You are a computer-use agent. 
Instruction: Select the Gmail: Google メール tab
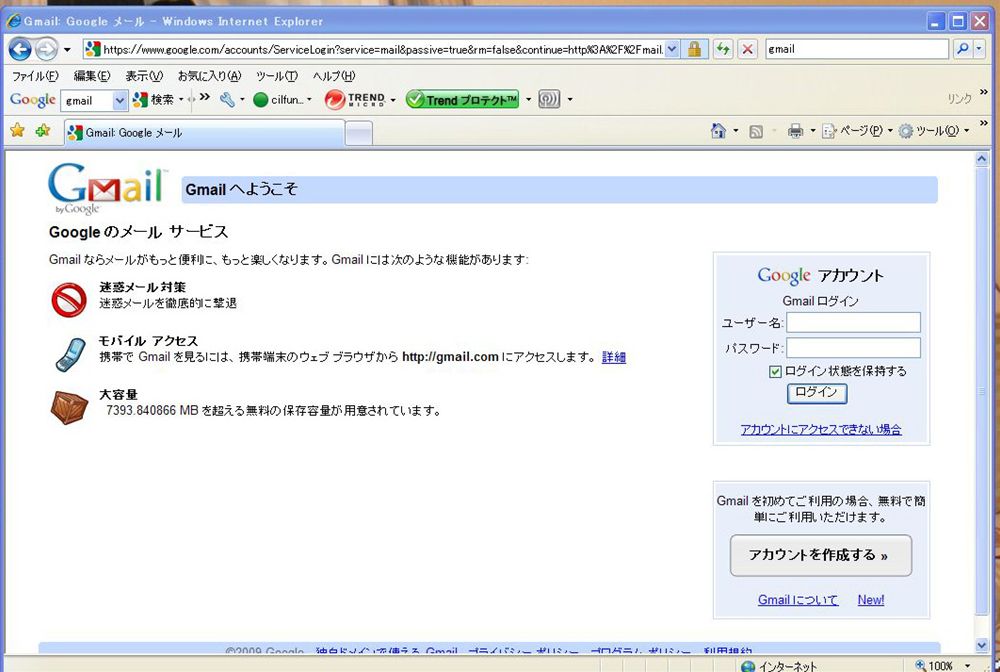205,133
